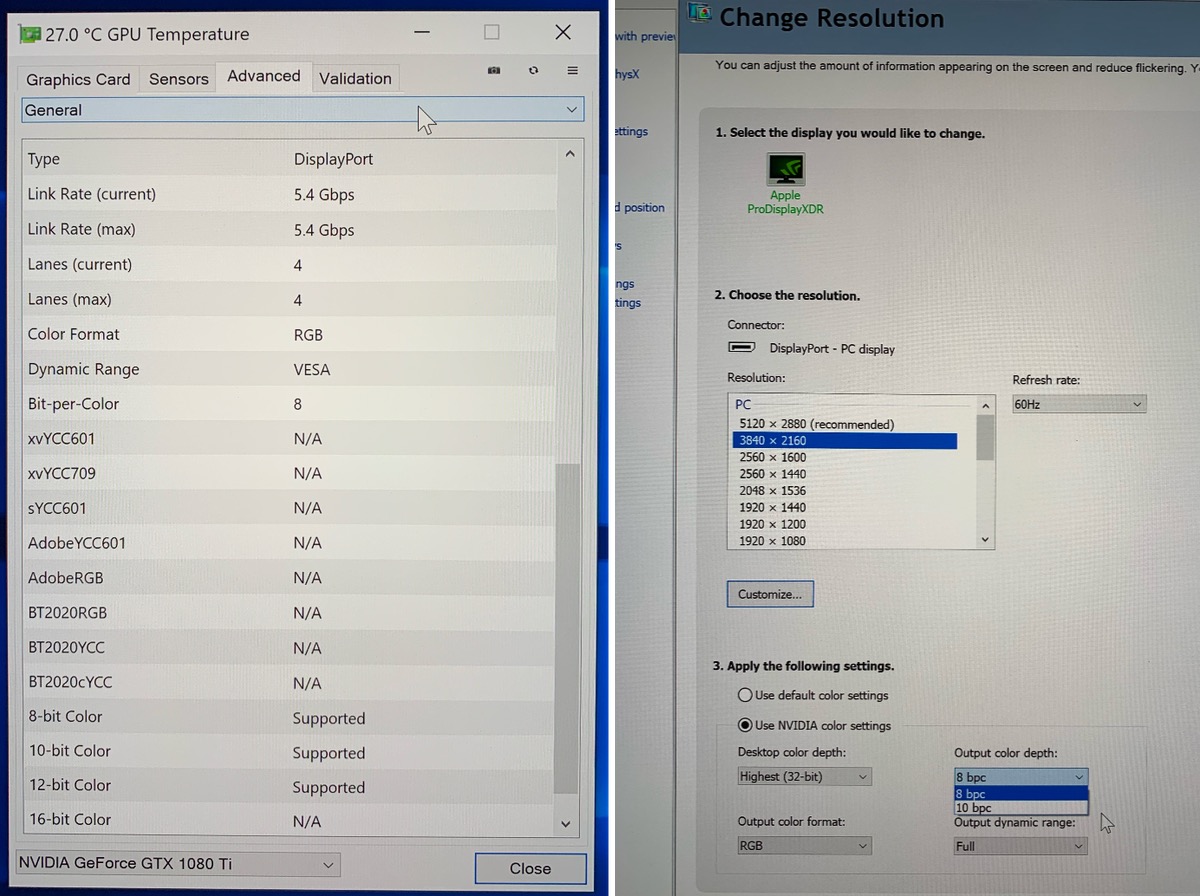Click the PC resolution group header
The image size is (1200, 896).
pos(743,406)
